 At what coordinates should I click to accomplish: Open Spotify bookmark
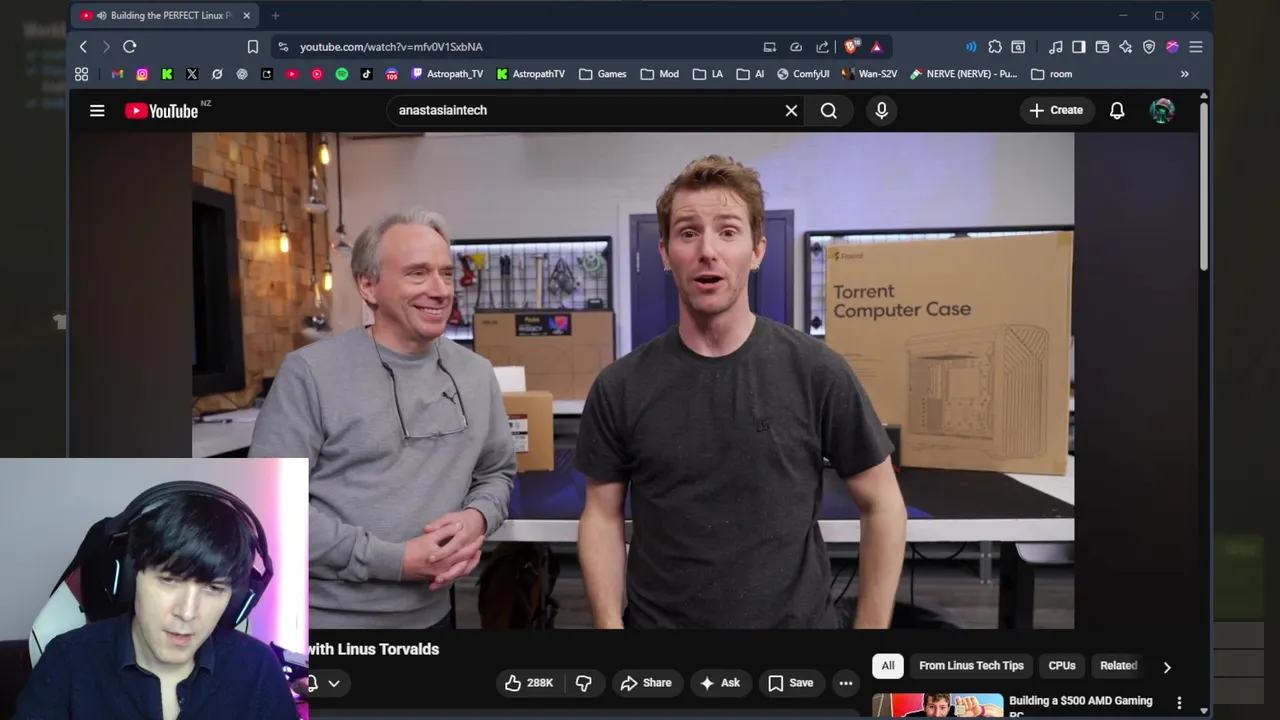[x=342, y=74]
